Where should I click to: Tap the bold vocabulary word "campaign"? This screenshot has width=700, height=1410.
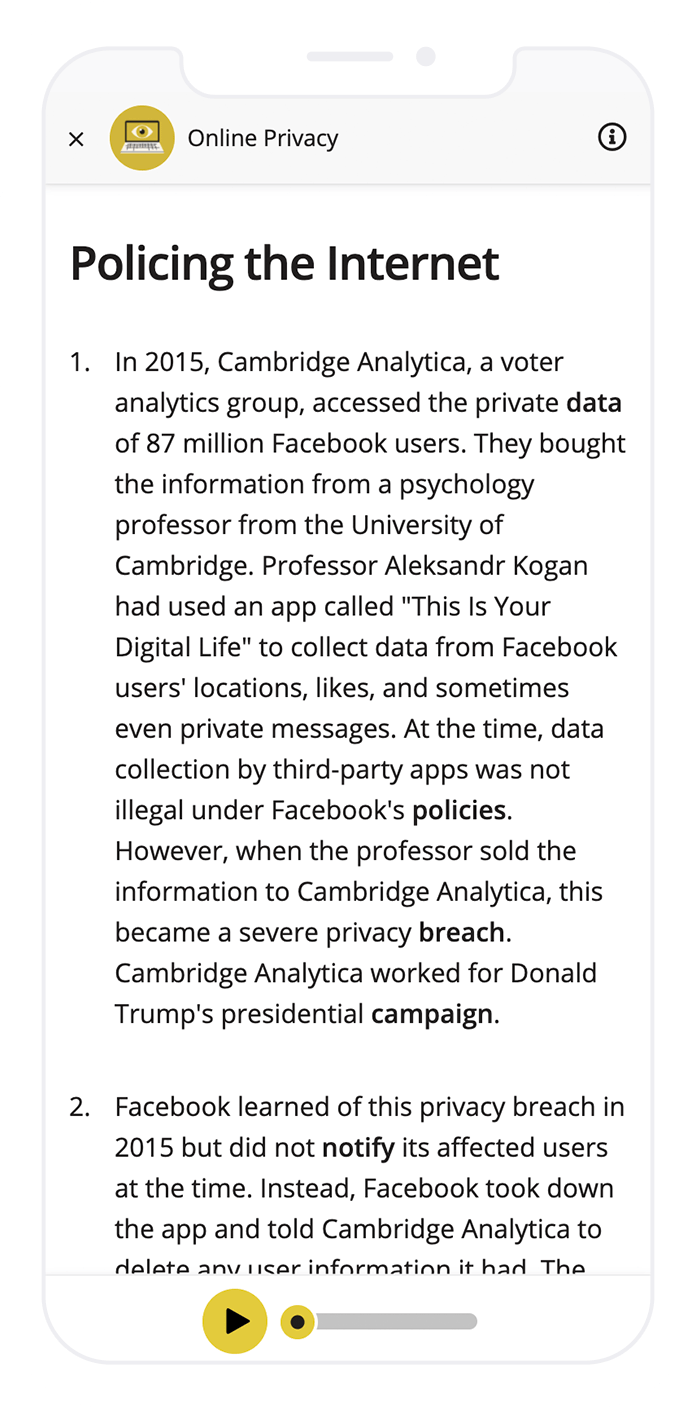[x=432, y=1014]
